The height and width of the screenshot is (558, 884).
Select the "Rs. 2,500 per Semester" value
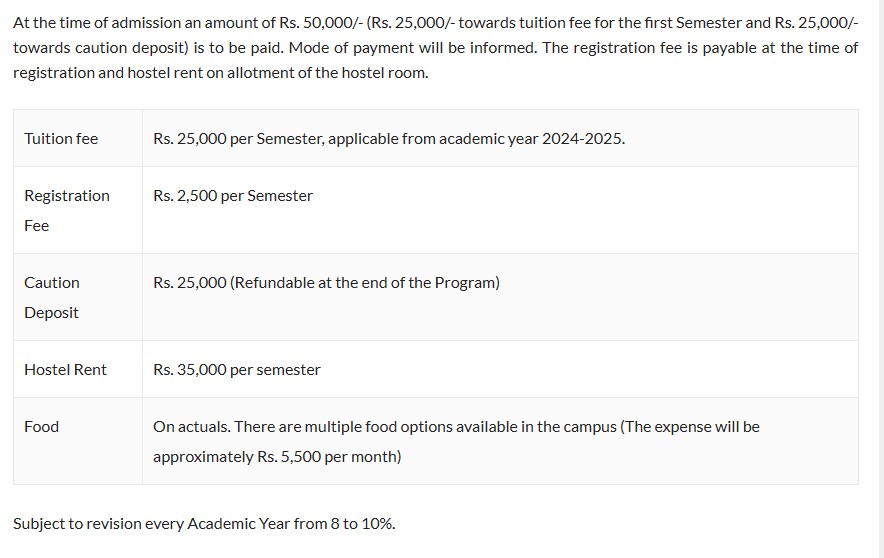coord(233,196)
